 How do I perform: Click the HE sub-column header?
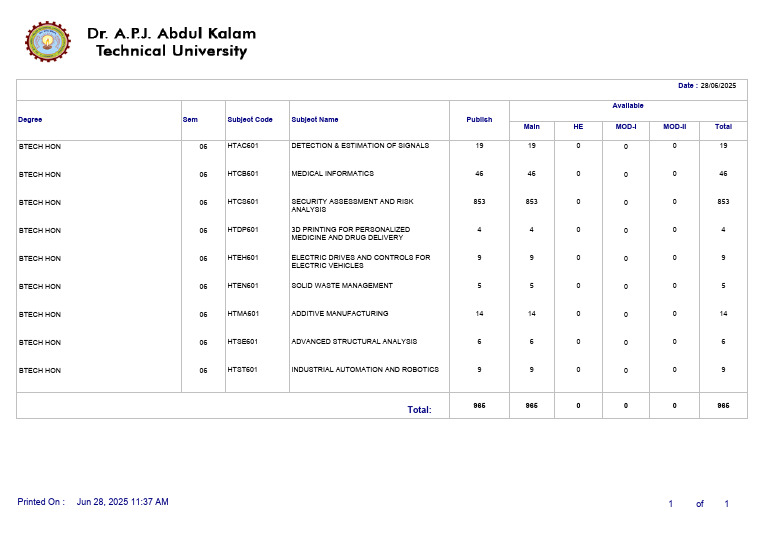[578, 127]
